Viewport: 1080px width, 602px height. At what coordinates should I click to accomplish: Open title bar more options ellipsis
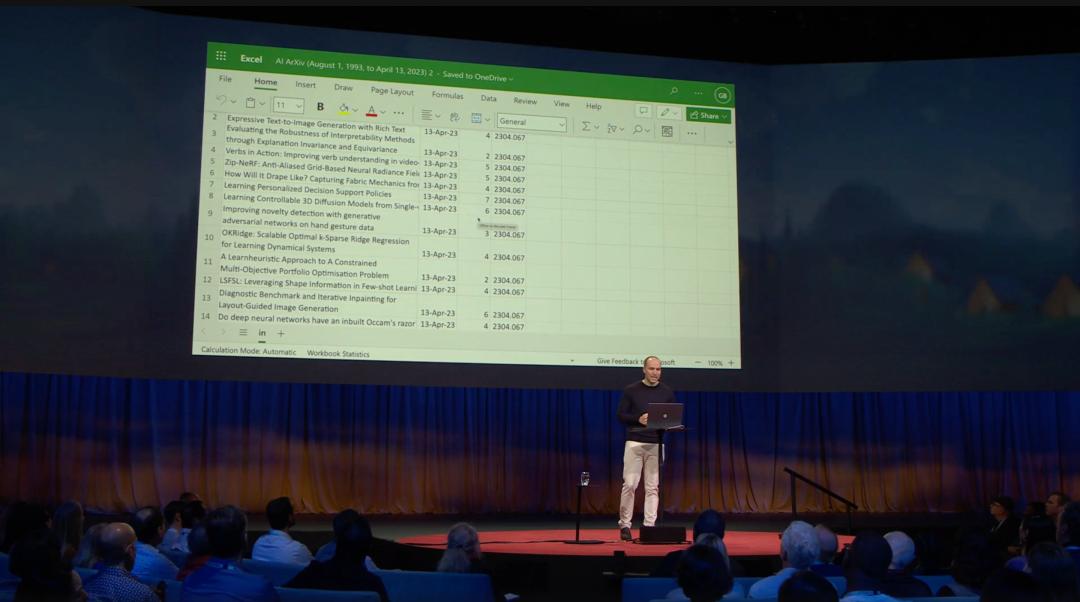pyautogui.click(x=698, y=92)
